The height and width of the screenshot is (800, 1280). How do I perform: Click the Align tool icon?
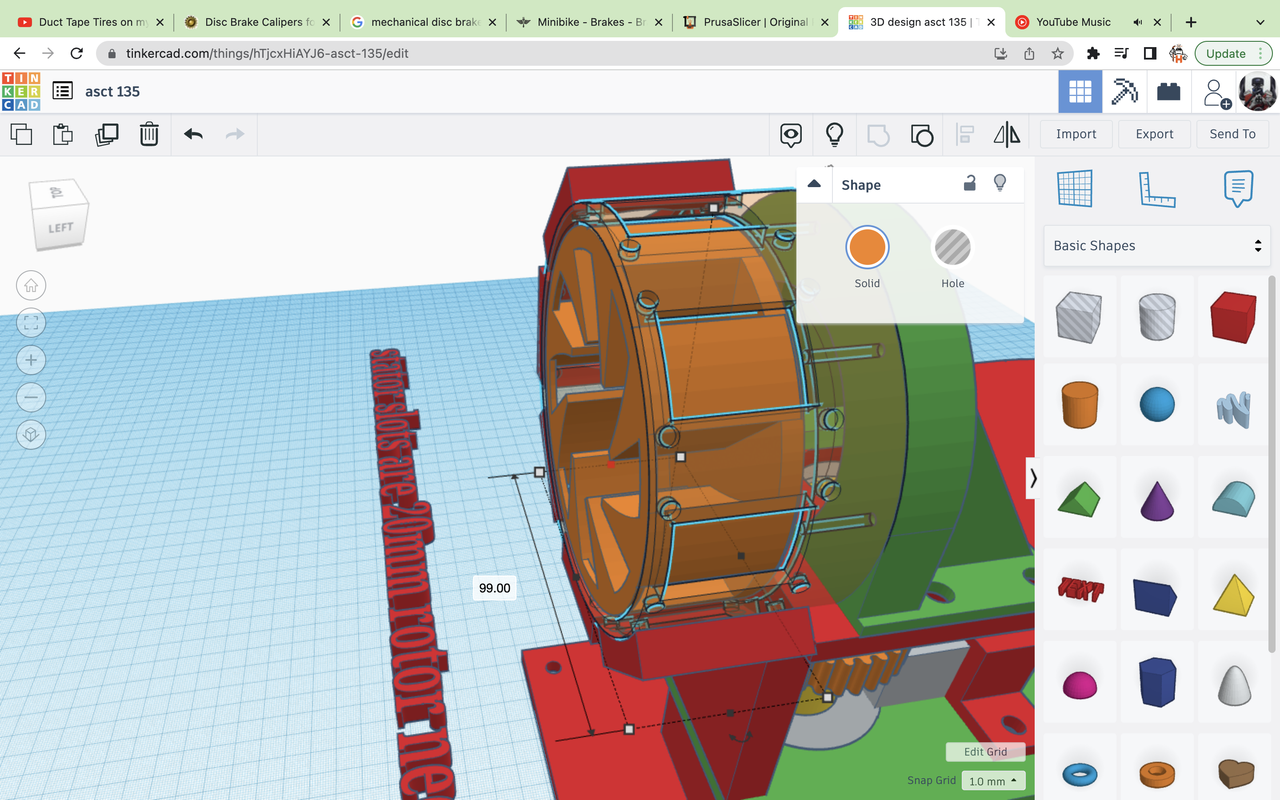(965, 134)
